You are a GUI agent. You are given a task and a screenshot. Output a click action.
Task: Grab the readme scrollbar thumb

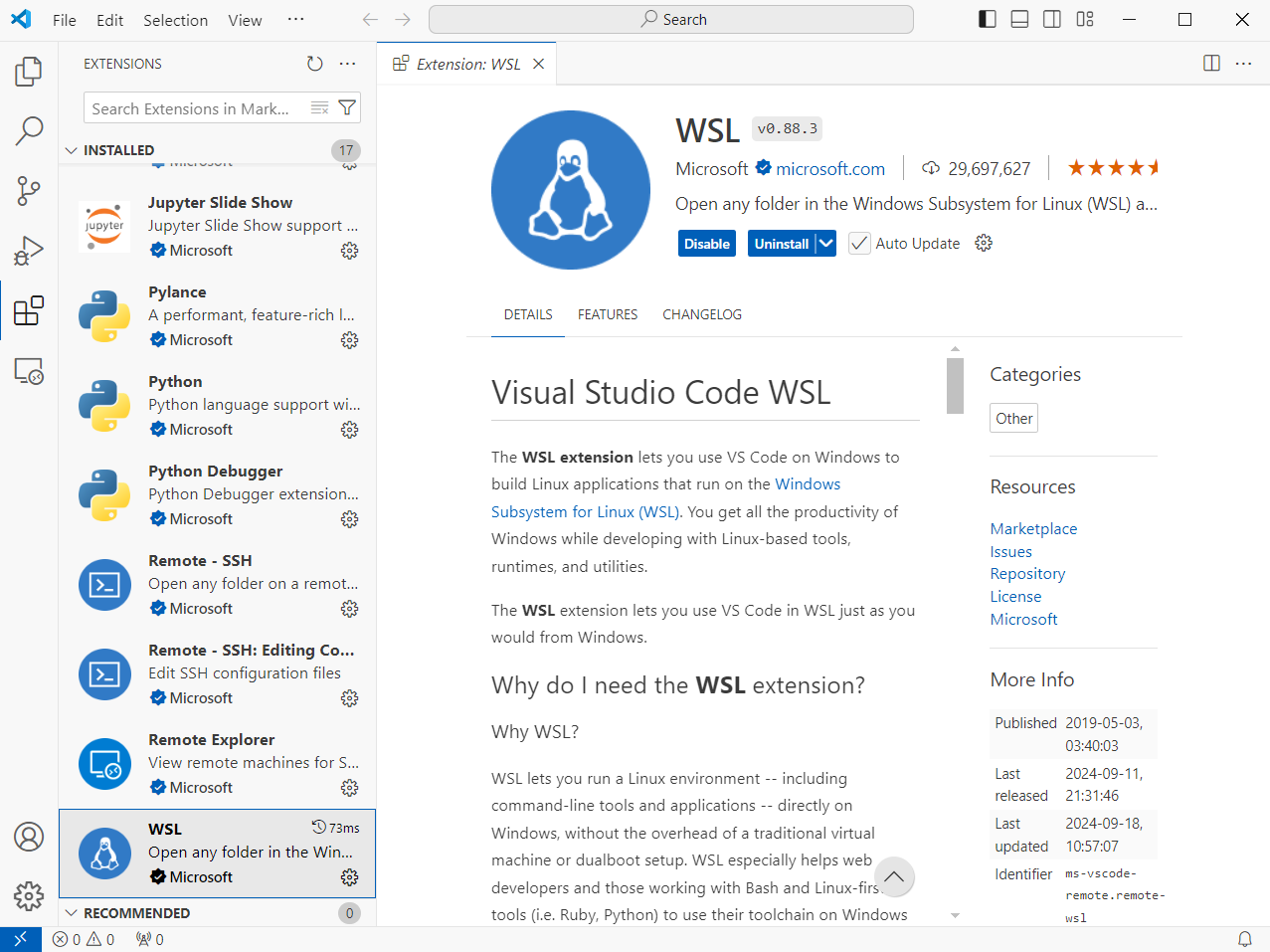(955, 385)
